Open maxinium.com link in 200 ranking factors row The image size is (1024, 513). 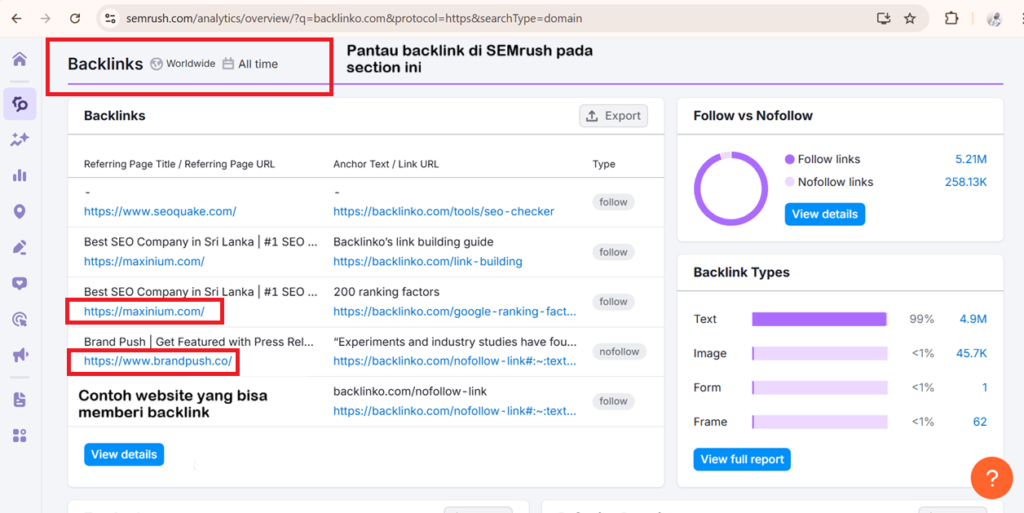click(144, 312)
